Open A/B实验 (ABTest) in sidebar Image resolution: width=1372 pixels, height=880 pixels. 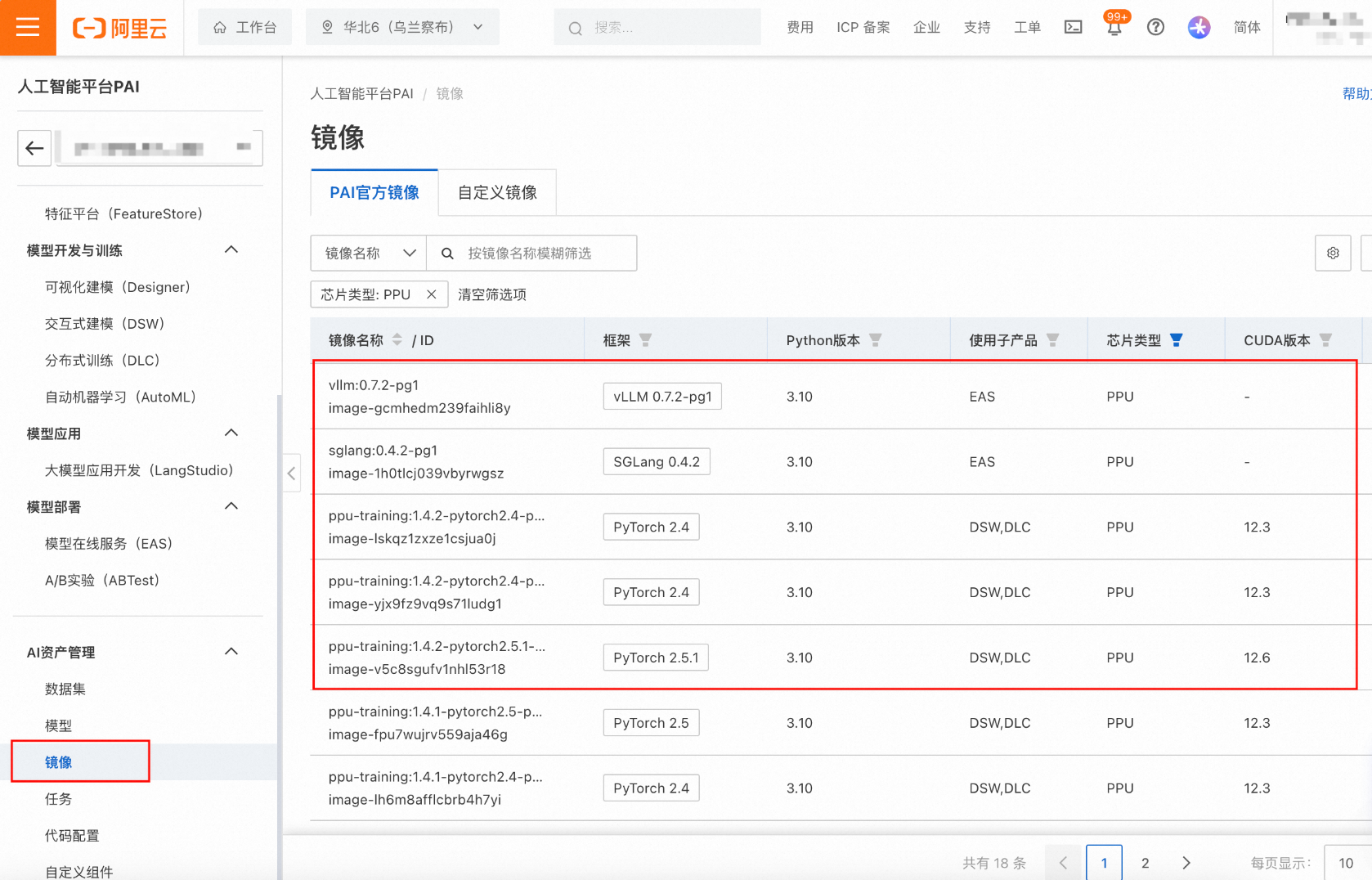coord(102,580)
